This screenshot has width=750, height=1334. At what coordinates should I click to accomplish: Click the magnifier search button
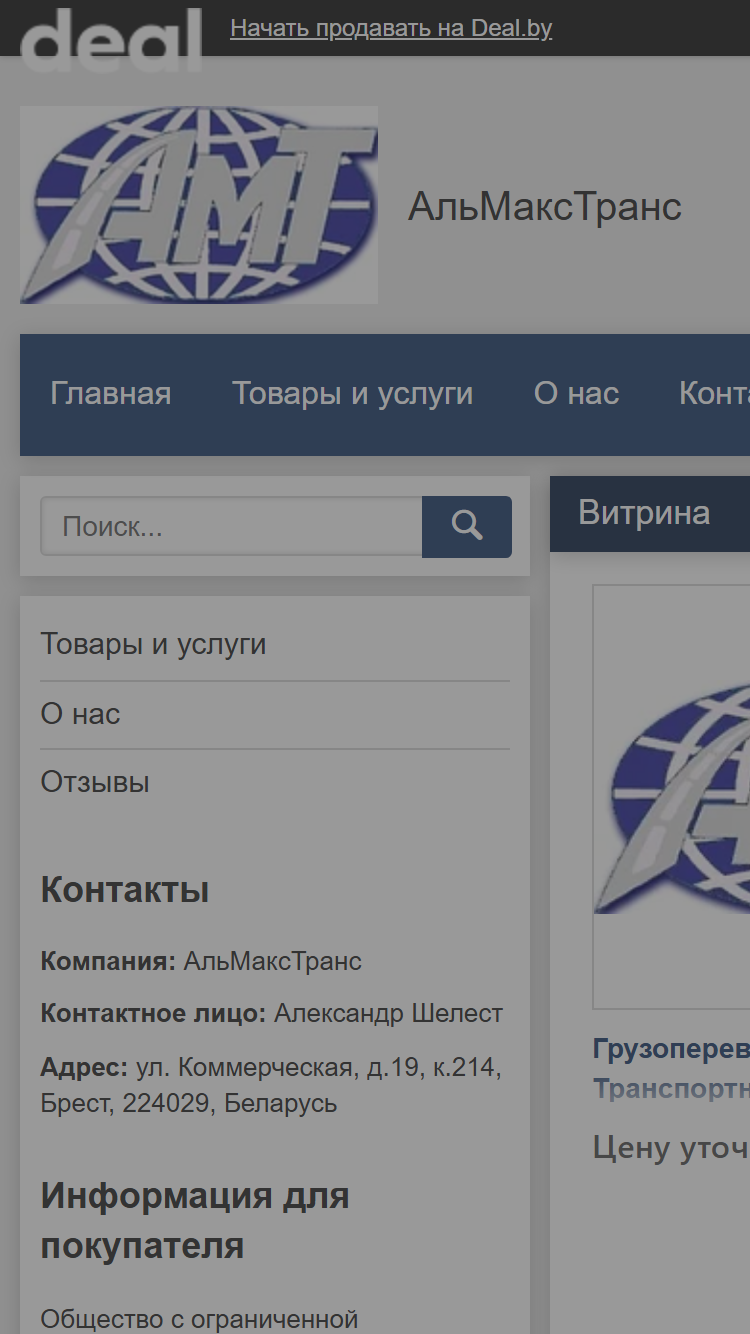pos(467,527)
